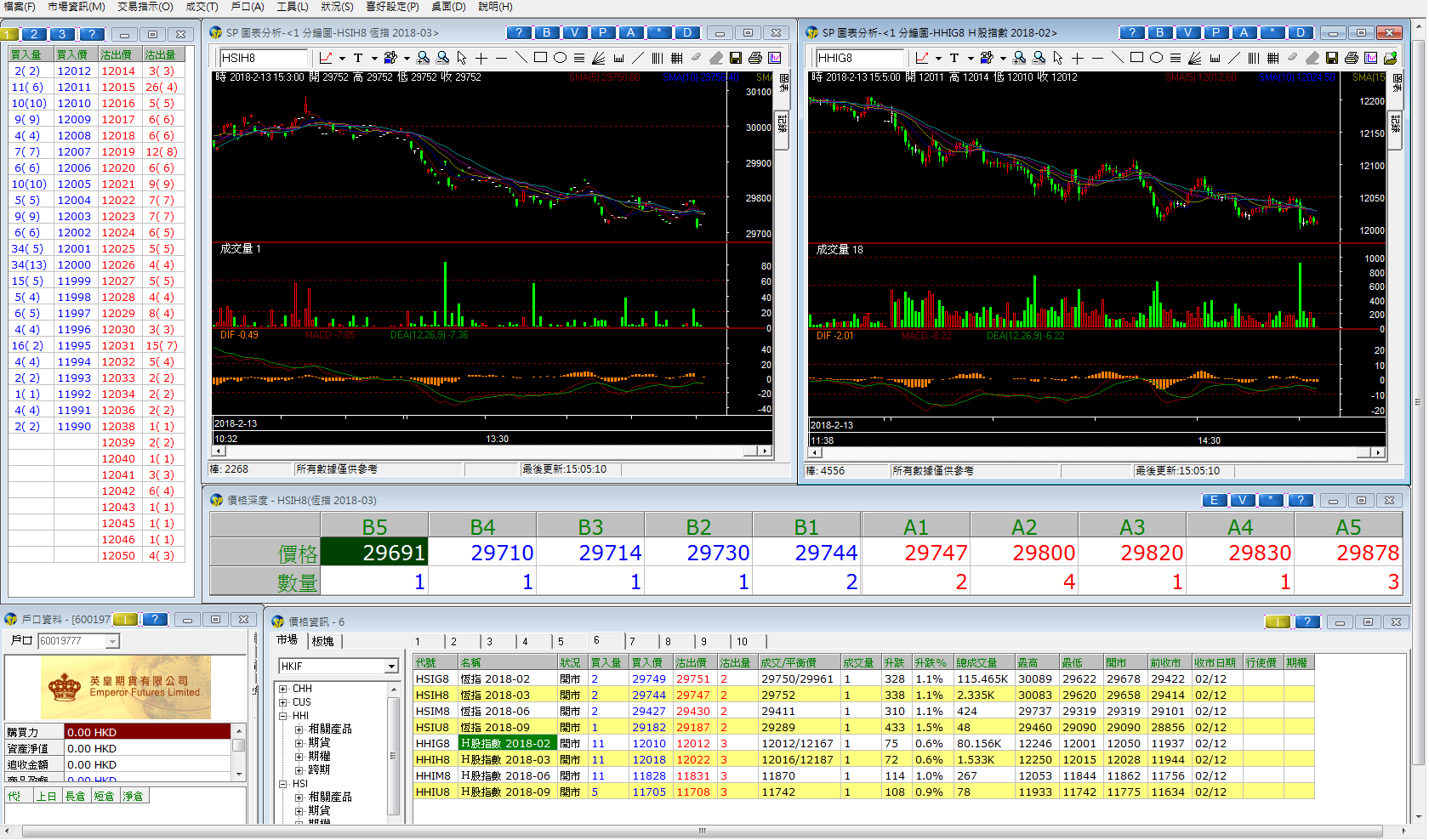Click yellow button in price info title bar

(1278, 622)
